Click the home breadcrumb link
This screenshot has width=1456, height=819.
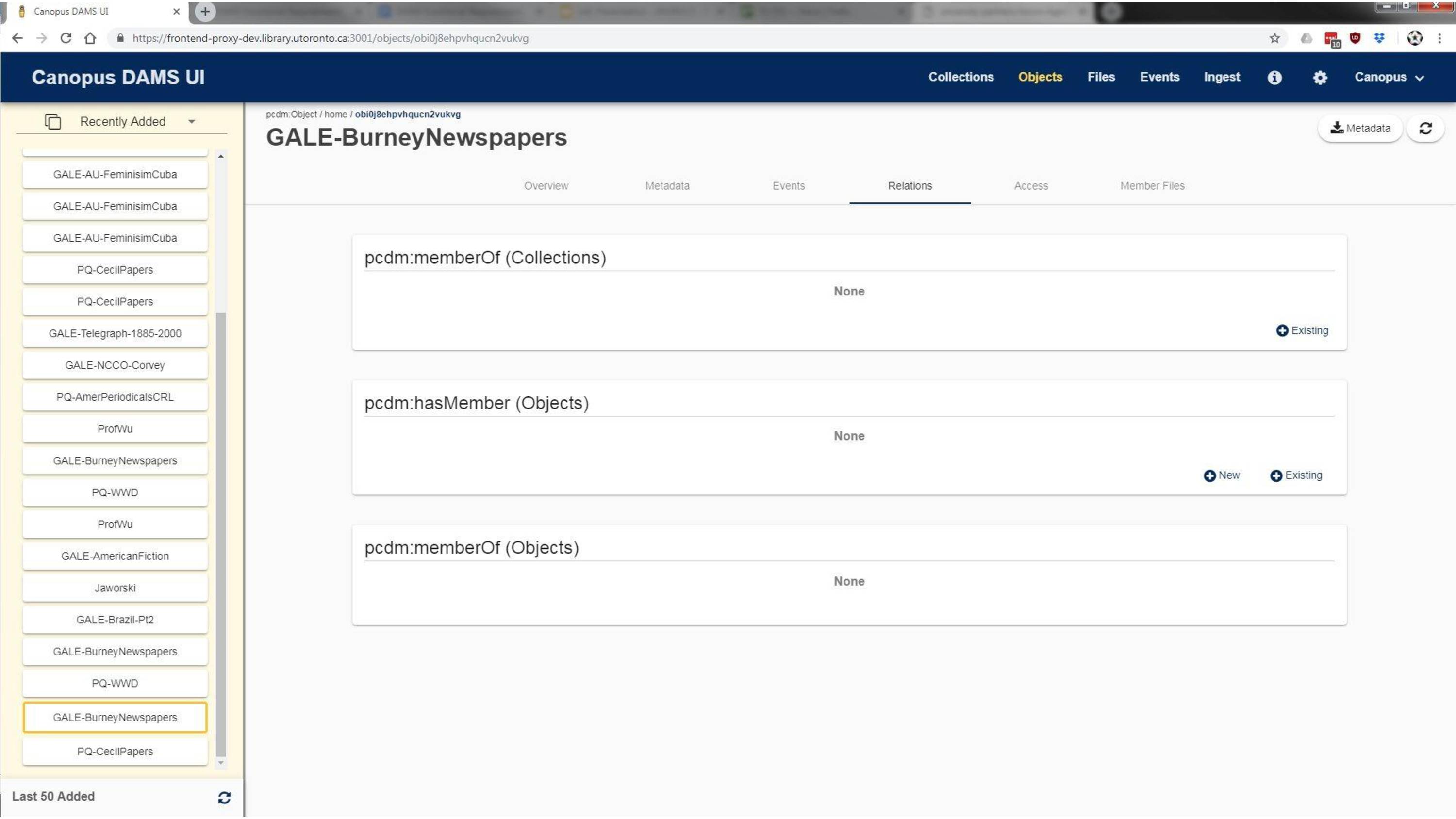pos(335,114)
